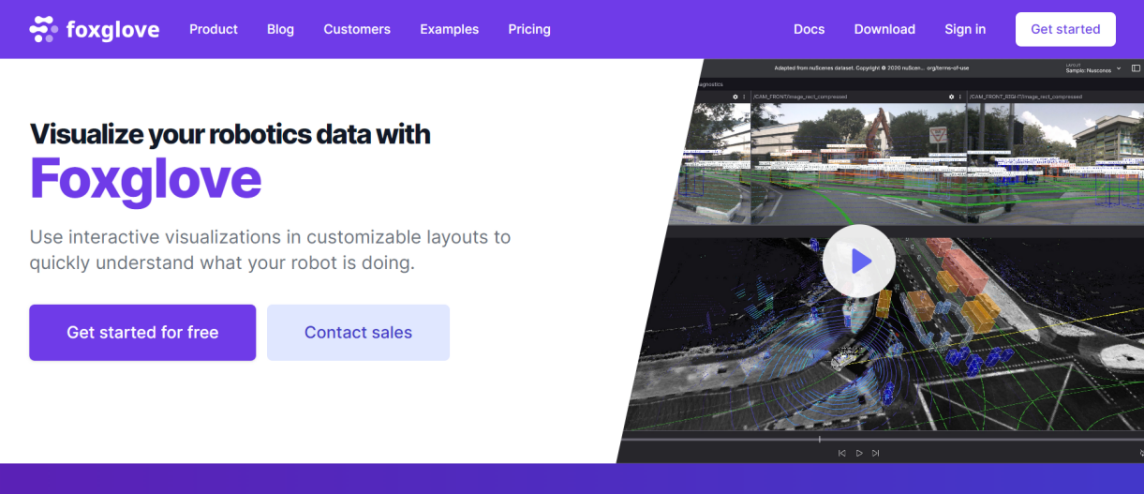Click 'Visualize your robotics data with' heading
This screenshot has width=1144, height=494.
[230, 134]
